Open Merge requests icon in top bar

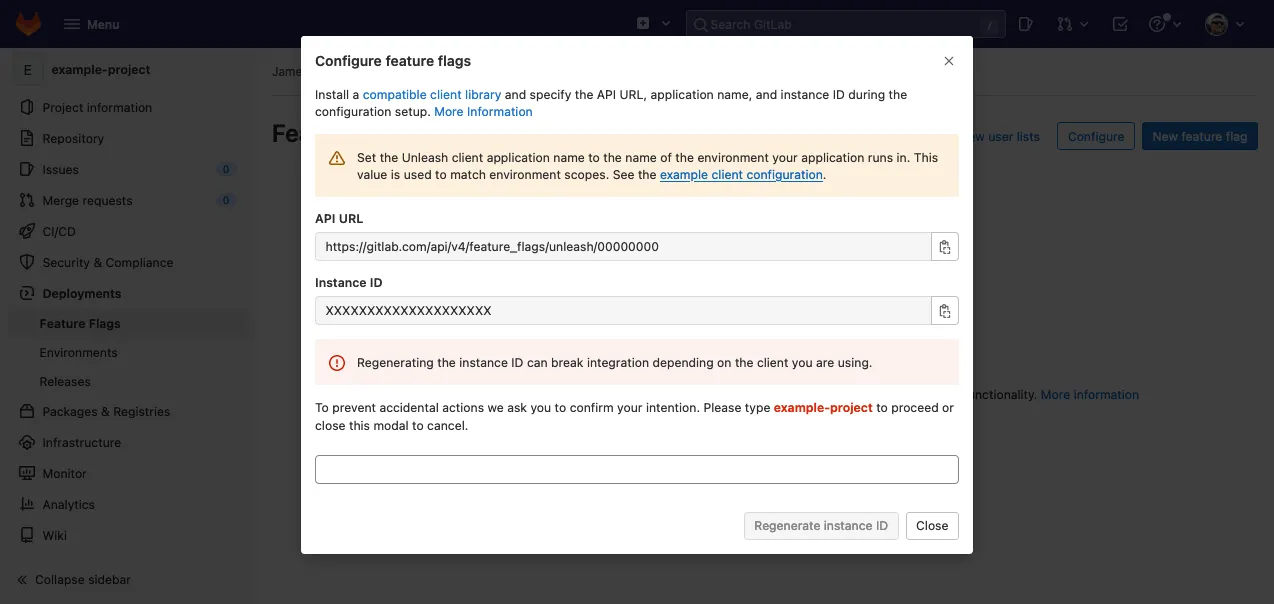[x=1071, y=24]
